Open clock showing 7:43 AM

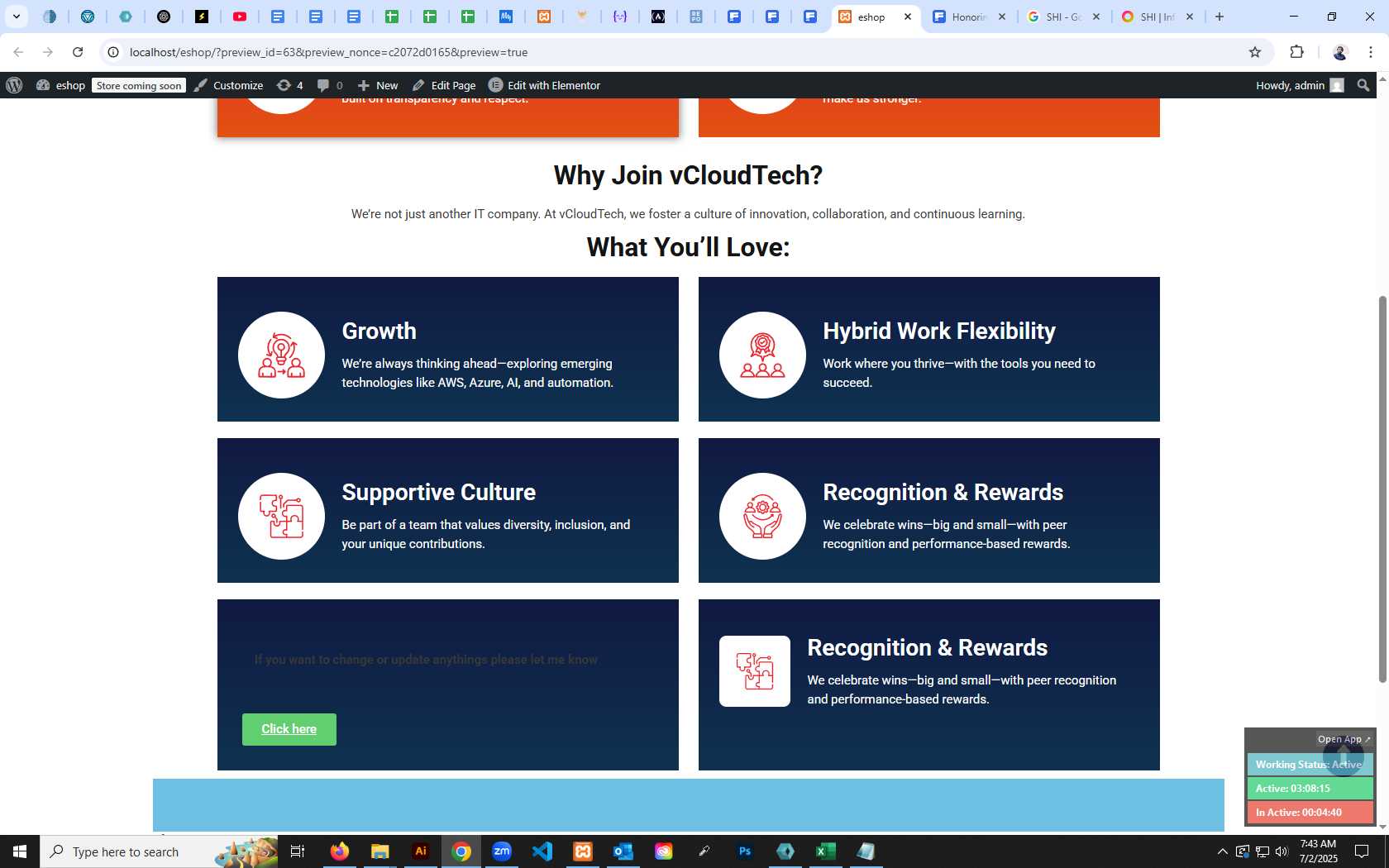[1318, 851]
